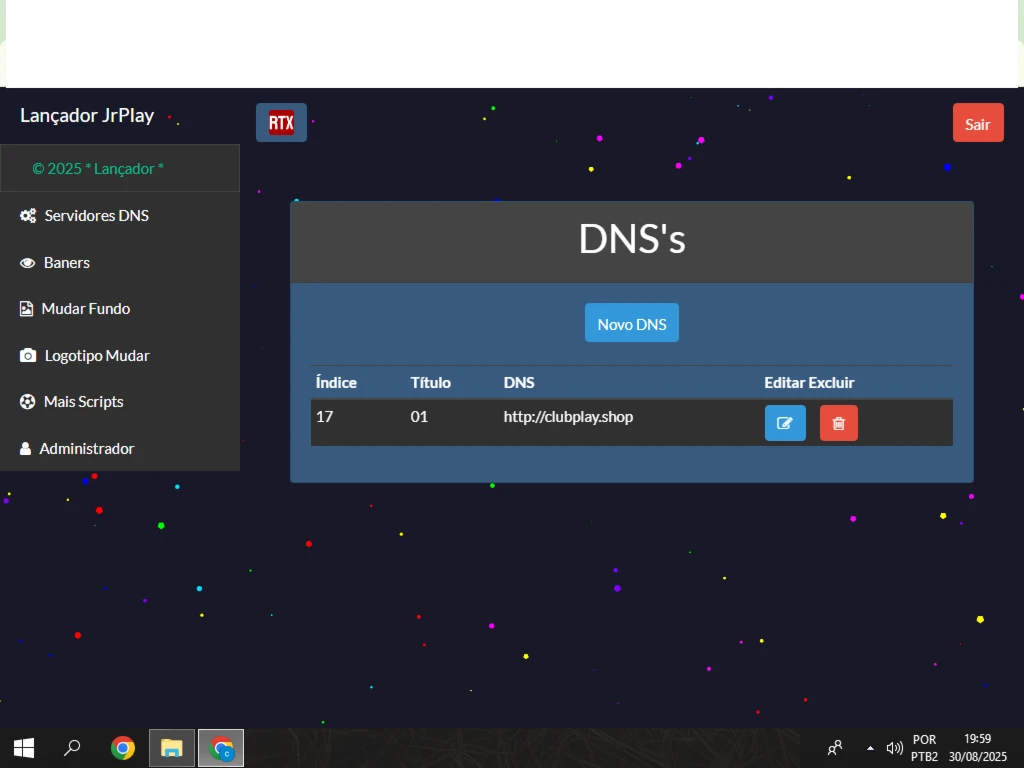
Task: Click the Editar Excluir column header
Action: [809, 383]
